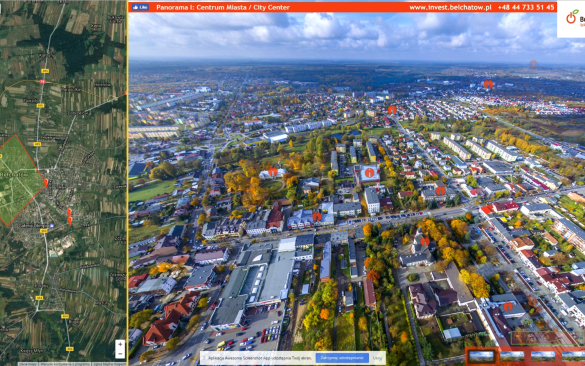Open the www.invest.belchatow.pl link
The width and height of the screenshot is (585, 366).
pos(450,7)
